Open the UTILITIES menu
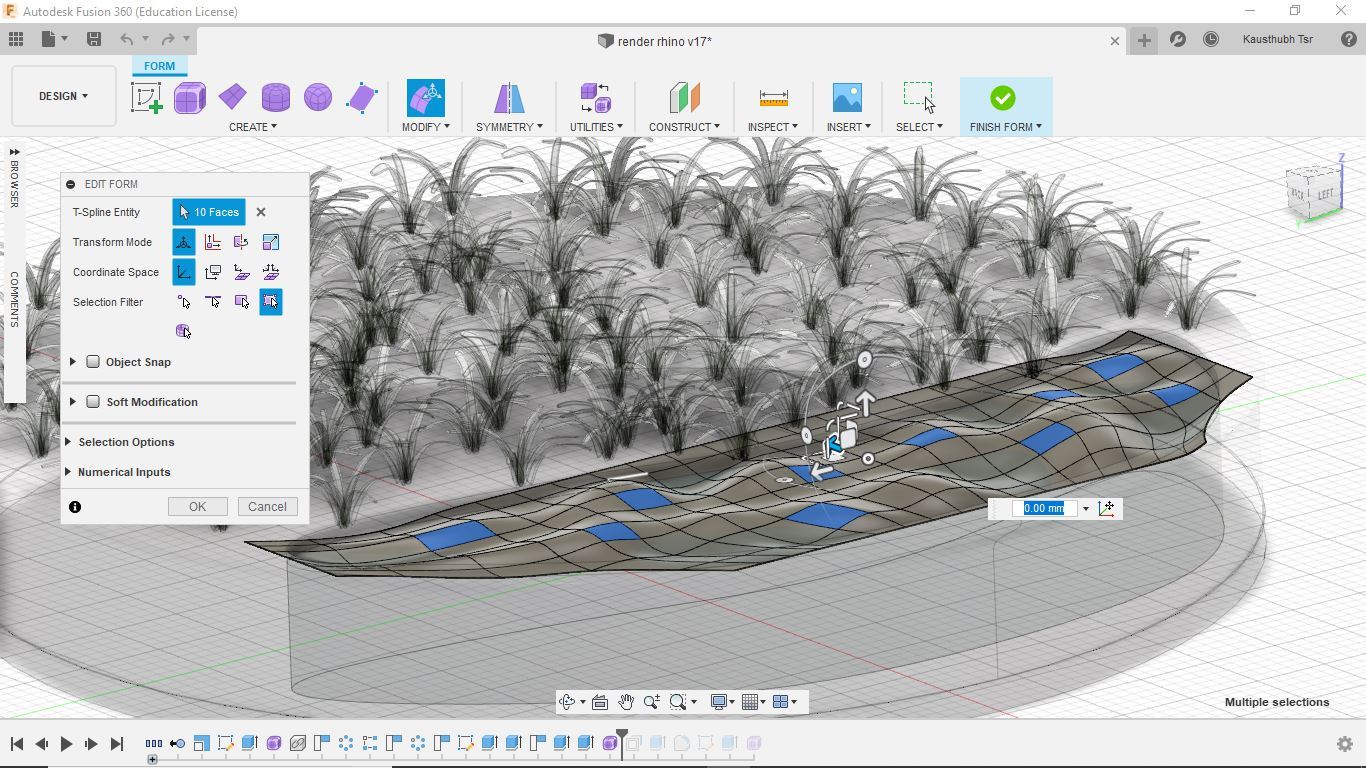Screen dimensions: 1366x768 pyautogui.click(x=595, y=127)
